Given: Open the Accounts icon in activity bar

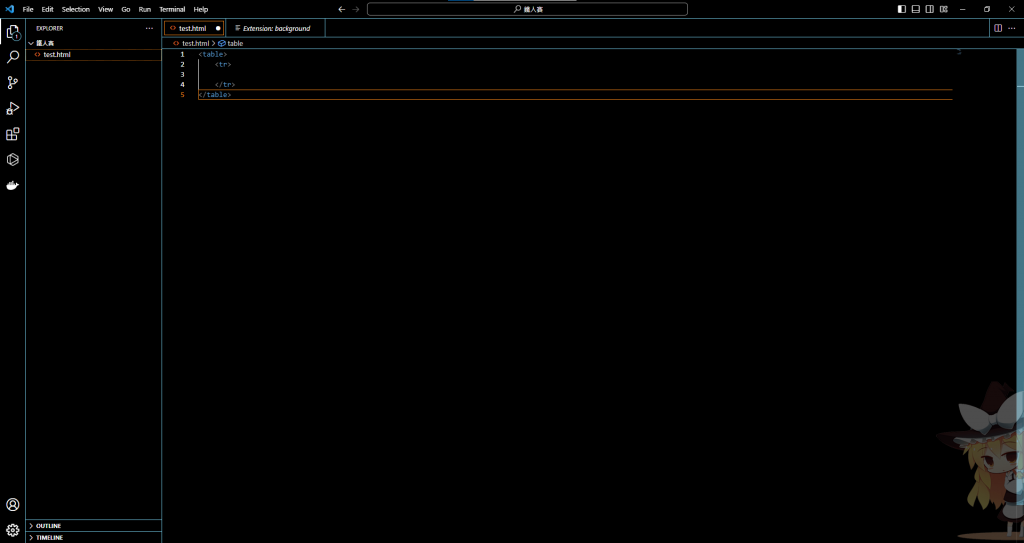Looking at the screenshot, I should 12,504.
